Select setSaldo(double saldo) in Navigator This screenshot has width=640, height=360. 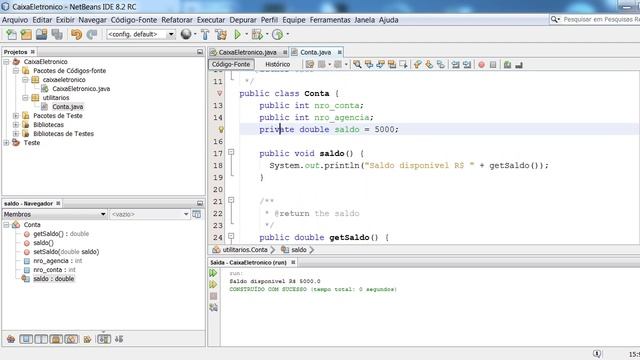click(66, 252)
